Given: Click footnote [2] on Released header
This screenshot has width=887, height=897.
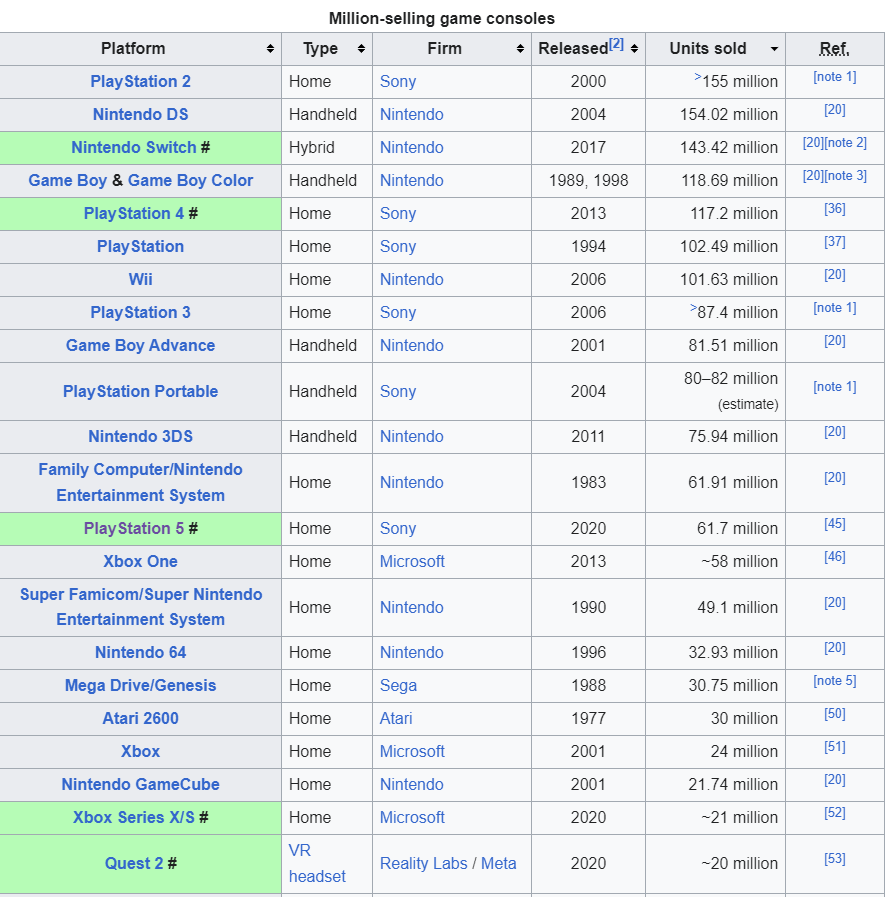Looking at the screenshot, I should pyautogui.click(x=616, y=44).
